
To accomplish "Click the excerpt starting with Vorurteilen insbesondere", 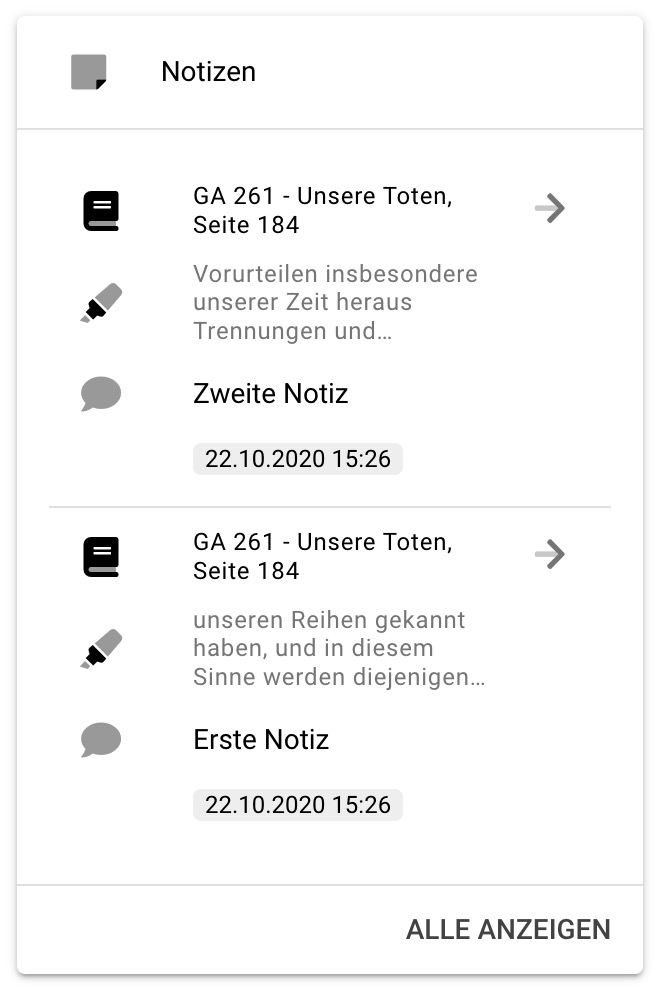I will tap(335, 301).
